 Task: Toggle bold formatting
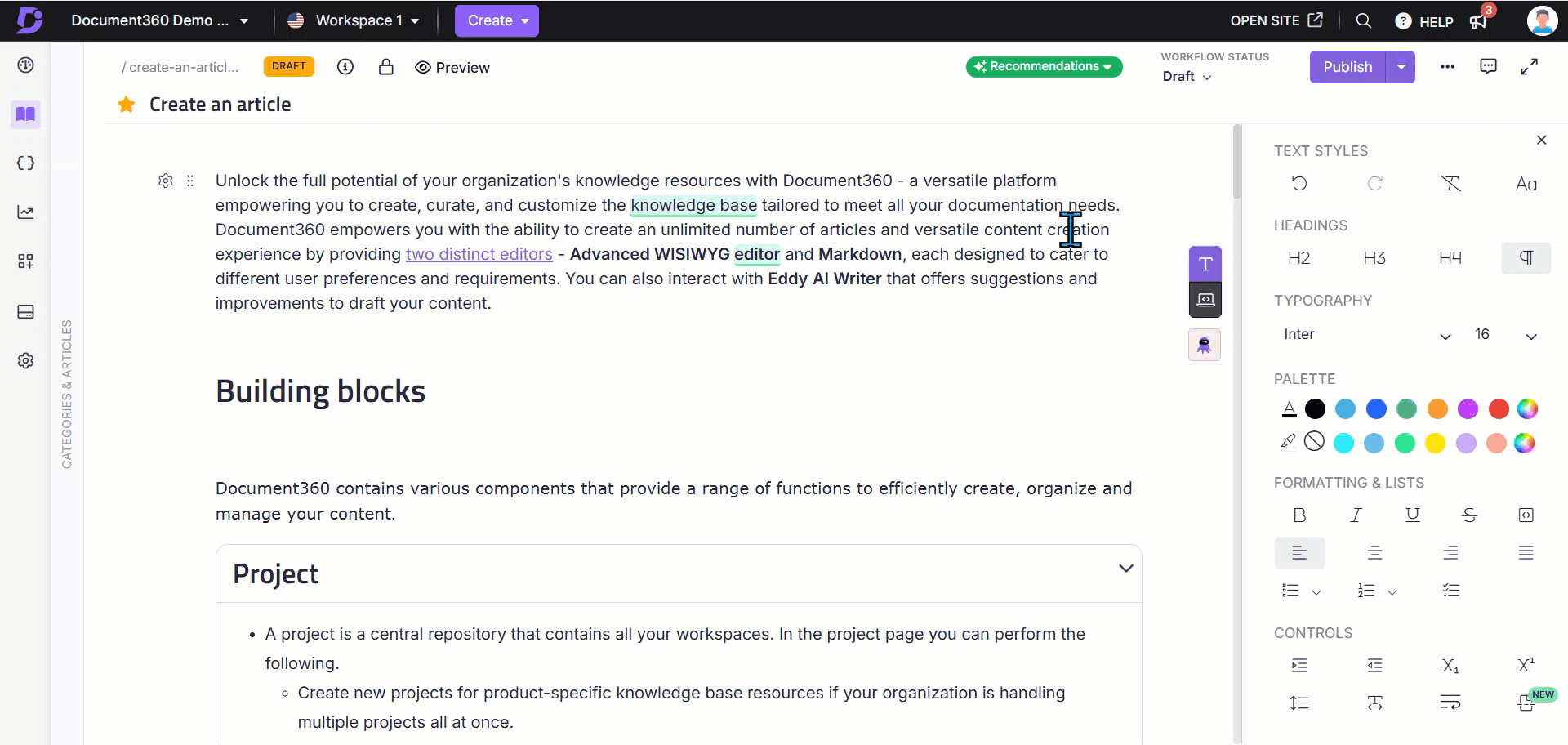tap(1299, 515)
